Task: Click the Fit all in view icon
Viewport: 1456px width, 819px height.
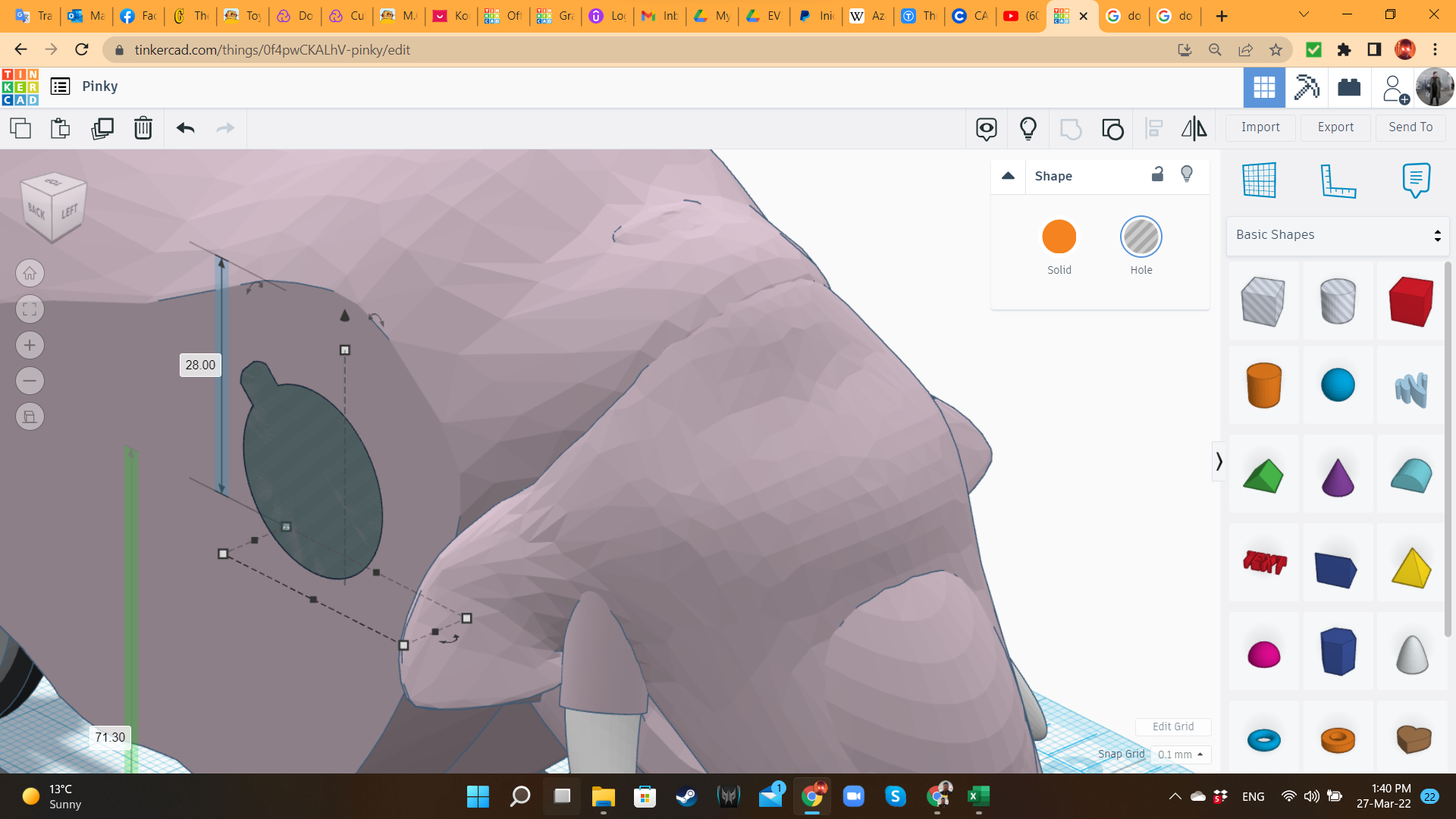Action: coord(30,309)
